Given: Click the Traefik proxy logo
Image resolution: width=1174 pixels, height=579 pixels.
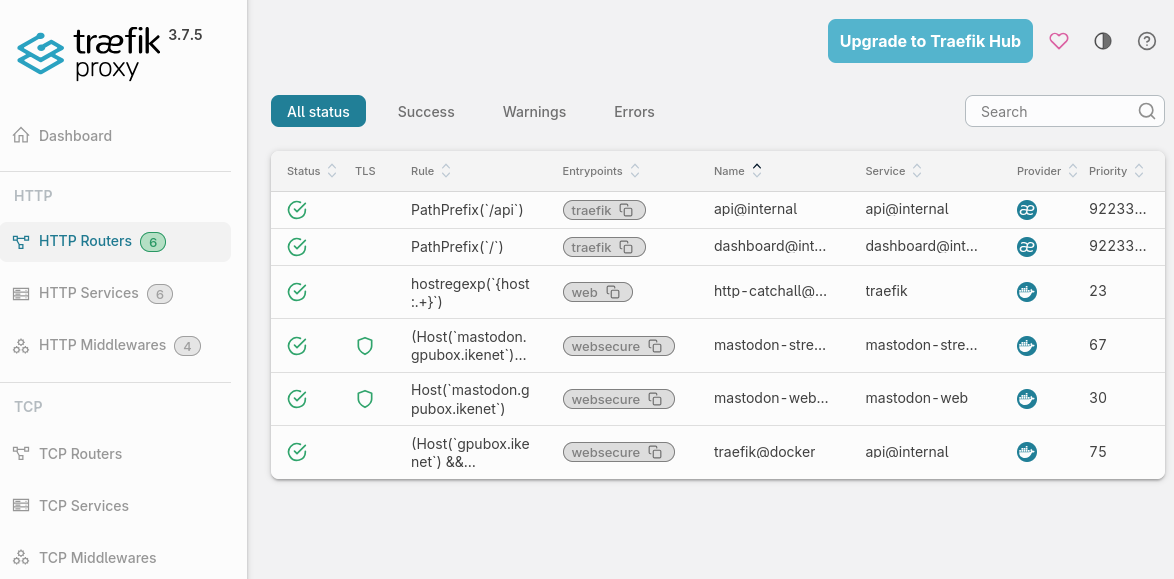Looking at the screenshot, I should pos(89,53).
